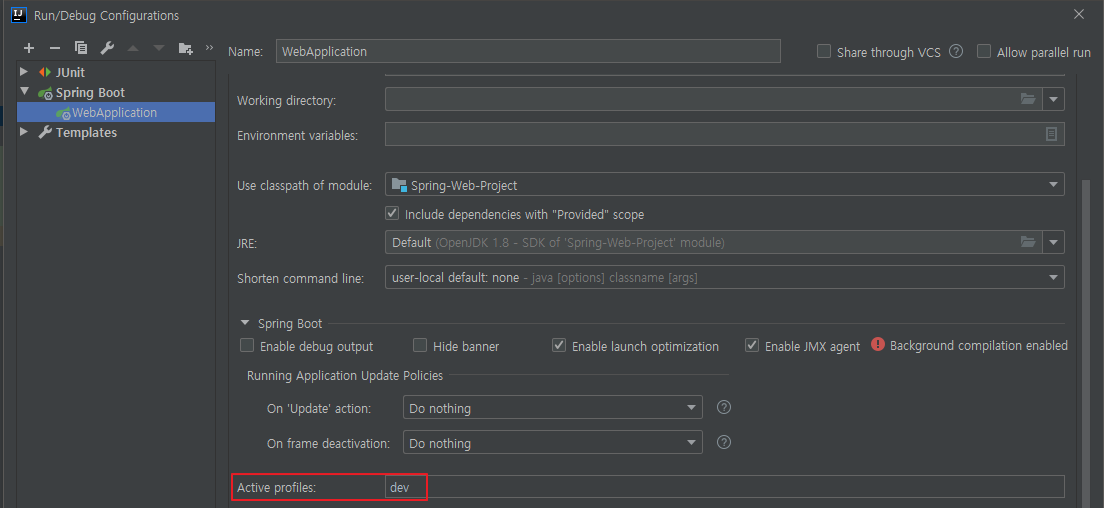Click the Name input field

(528, 51)
